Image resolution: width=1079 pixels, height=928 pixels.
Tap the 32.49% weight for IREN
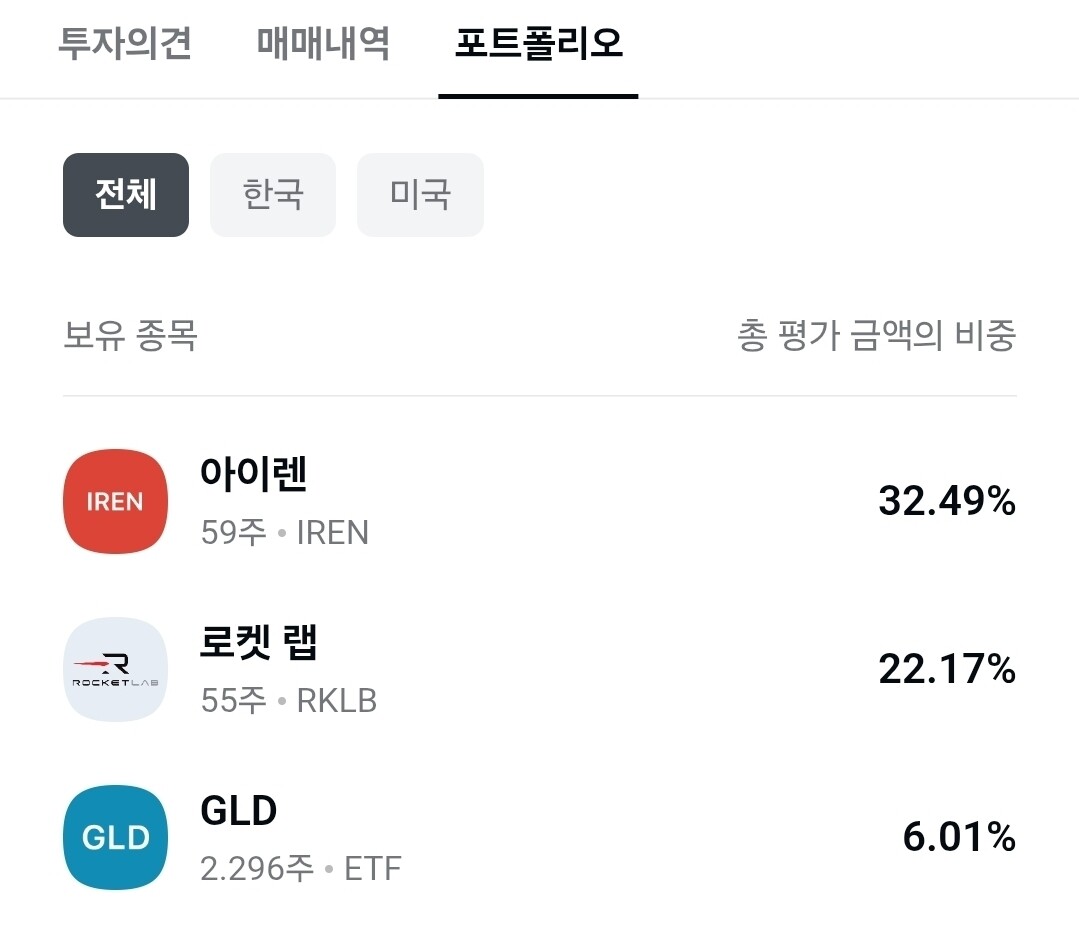947,501
